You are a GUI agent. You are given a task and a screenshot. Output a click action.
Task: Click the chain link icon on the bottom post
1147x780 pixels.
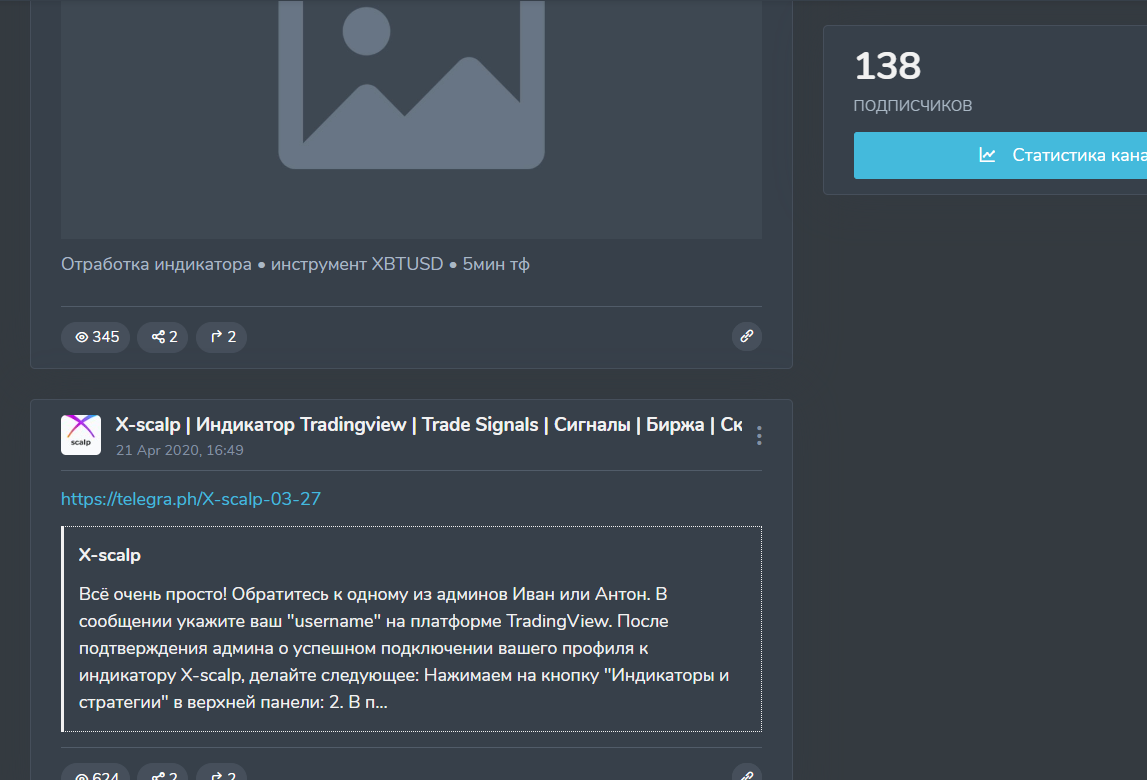(747, 775)
